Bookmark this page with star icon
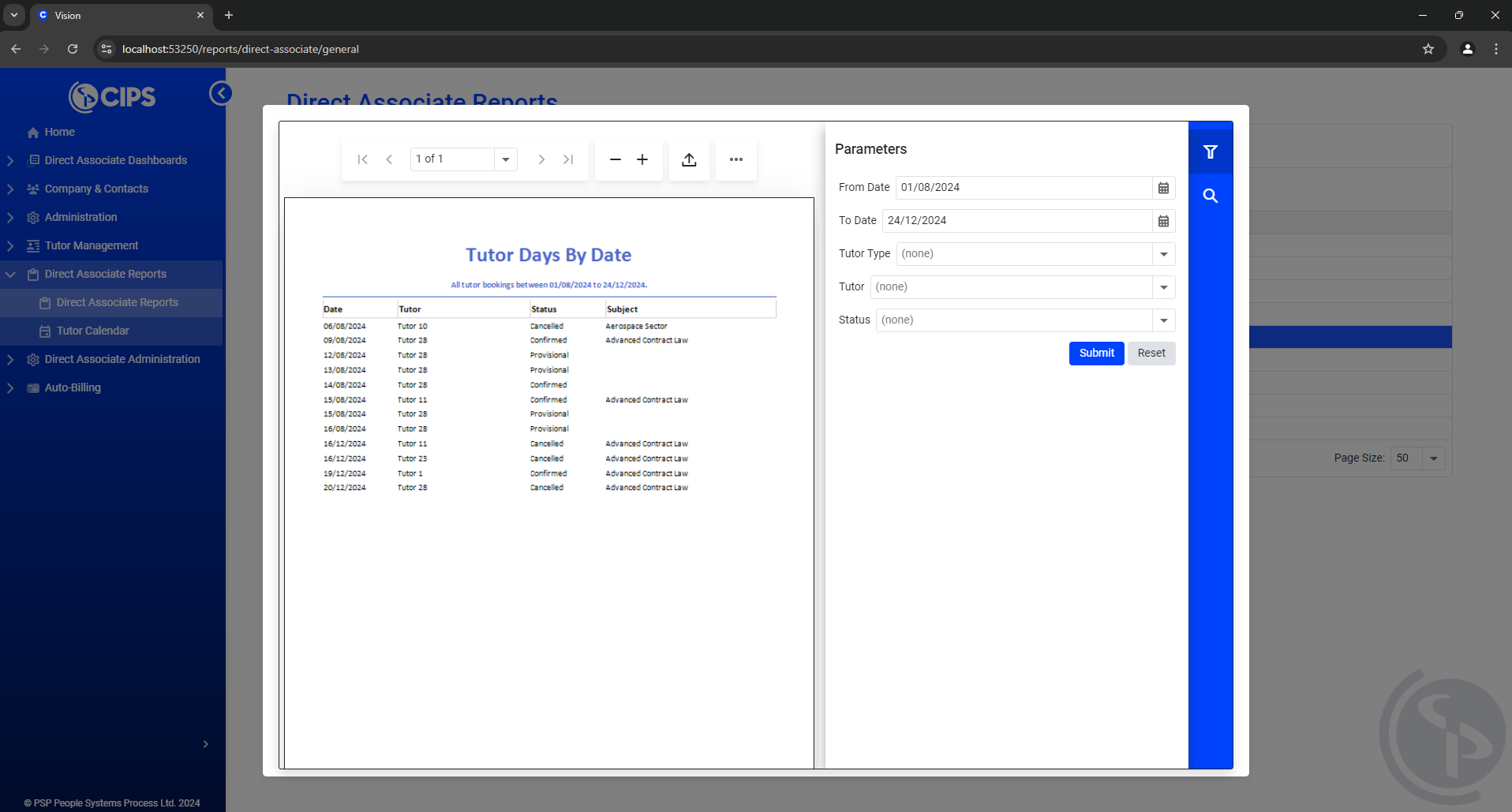Image resolution: width=1512 pixels, height=812 pixels. pos(1428,49)
